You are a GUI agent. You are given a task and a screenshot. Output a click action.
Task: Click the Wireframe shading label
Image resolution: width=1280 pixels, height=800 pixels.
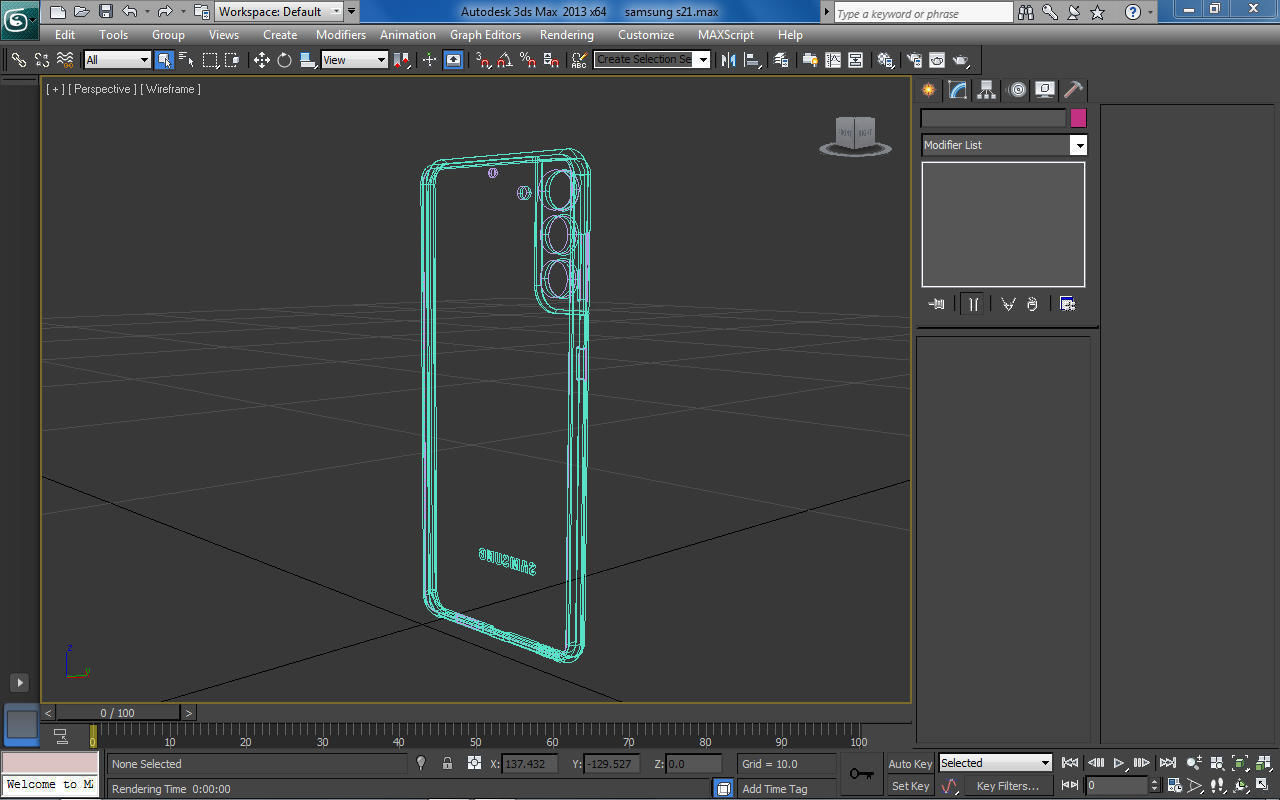170,89
